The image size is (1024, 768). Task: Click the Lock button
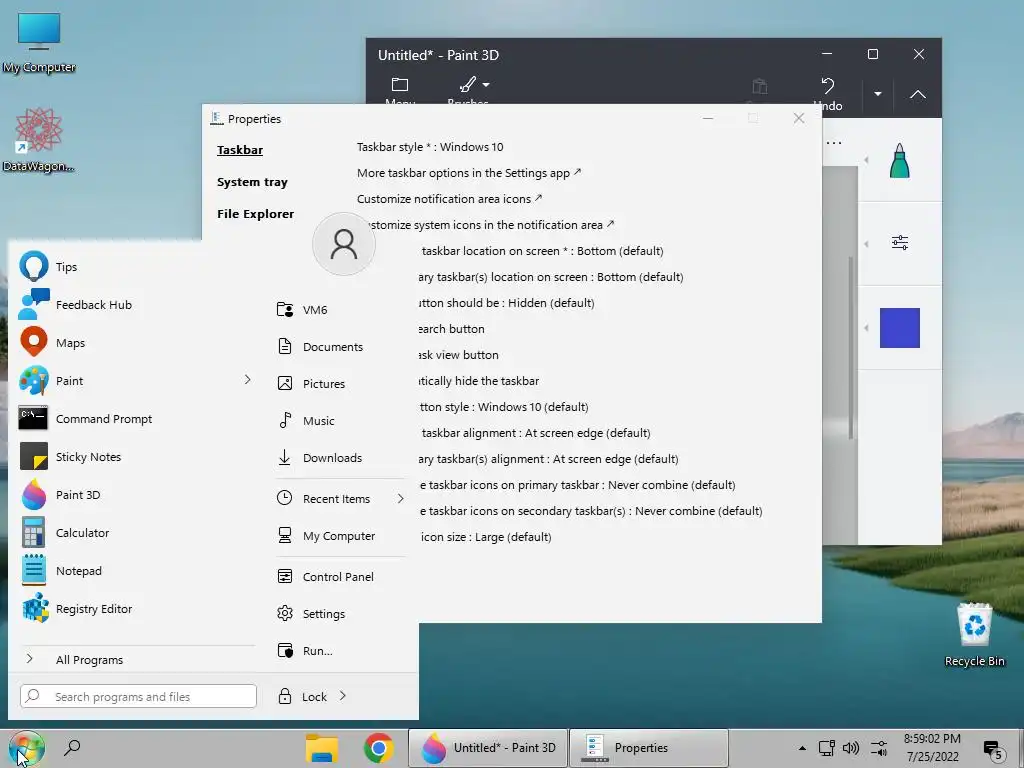(x=303, y=696)
